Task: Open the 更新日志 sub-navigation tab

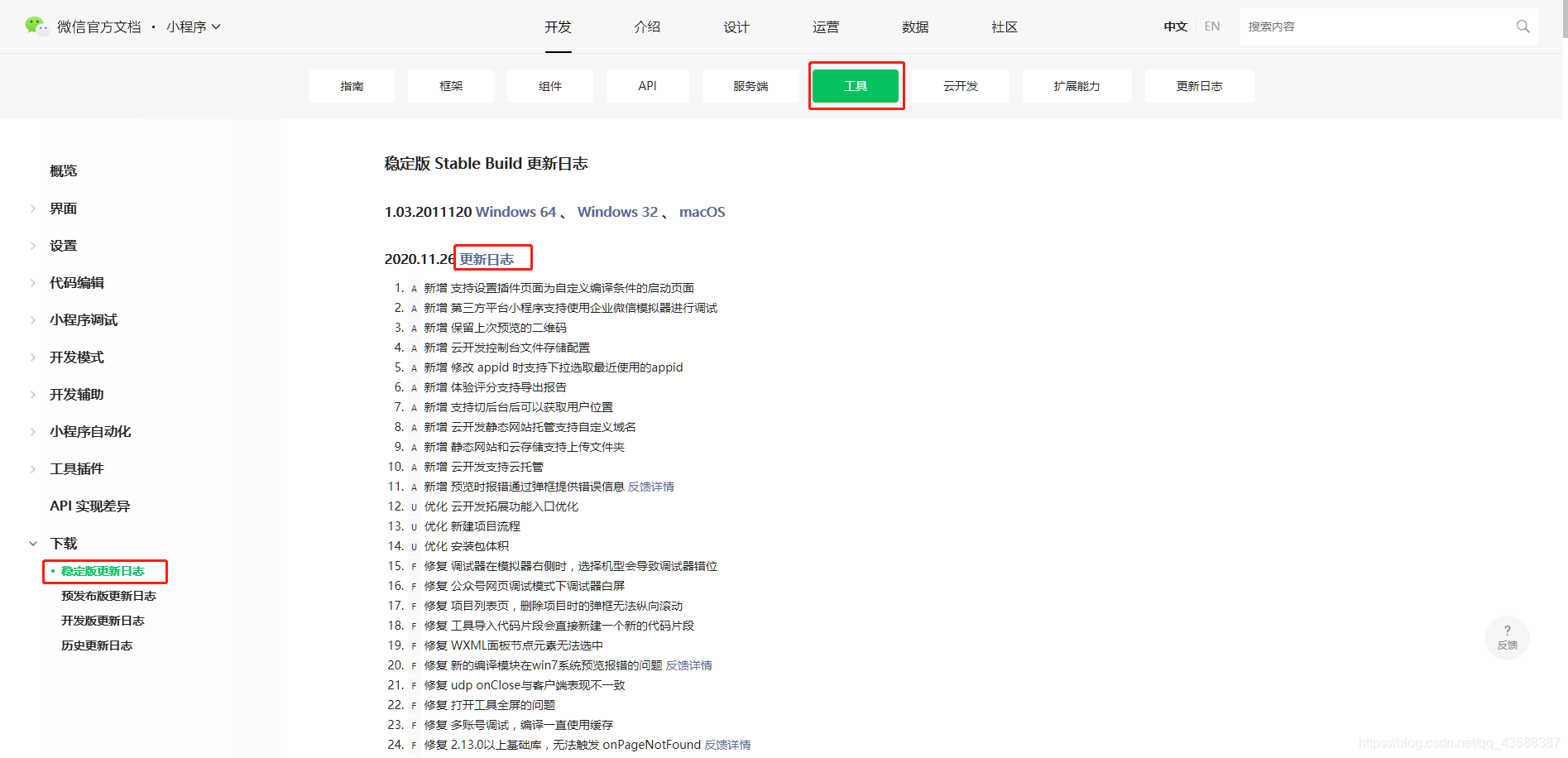Action: 1200,86
